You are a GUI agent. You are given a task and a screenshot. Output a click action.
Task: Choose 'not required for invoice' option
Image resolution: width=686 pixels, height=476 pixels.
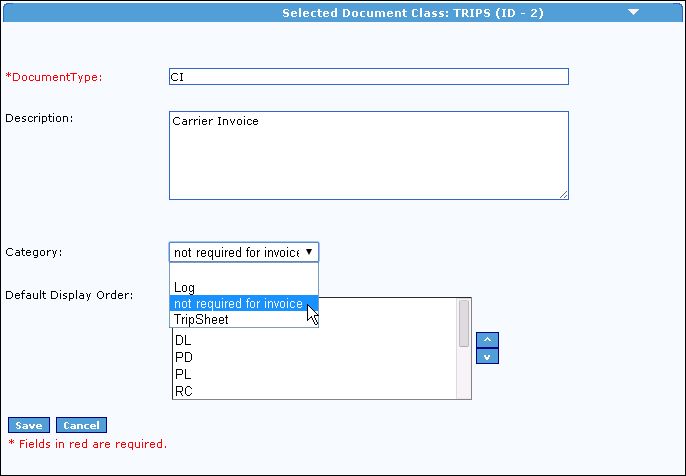(x=244, y=303)
